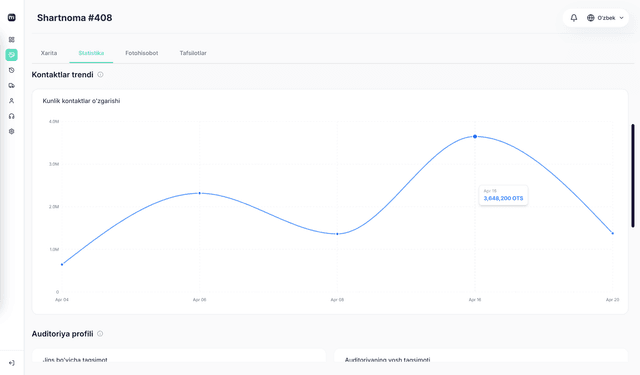Open the Tafsilotlar tab
This screenshot has width=640, height=375.
pos(193,53)
